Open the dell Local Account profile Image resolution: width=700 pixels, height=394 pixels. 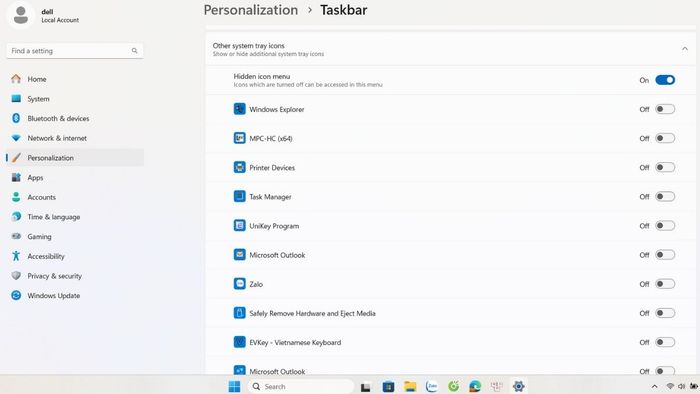pyautogui.click(x=44, y=15)
